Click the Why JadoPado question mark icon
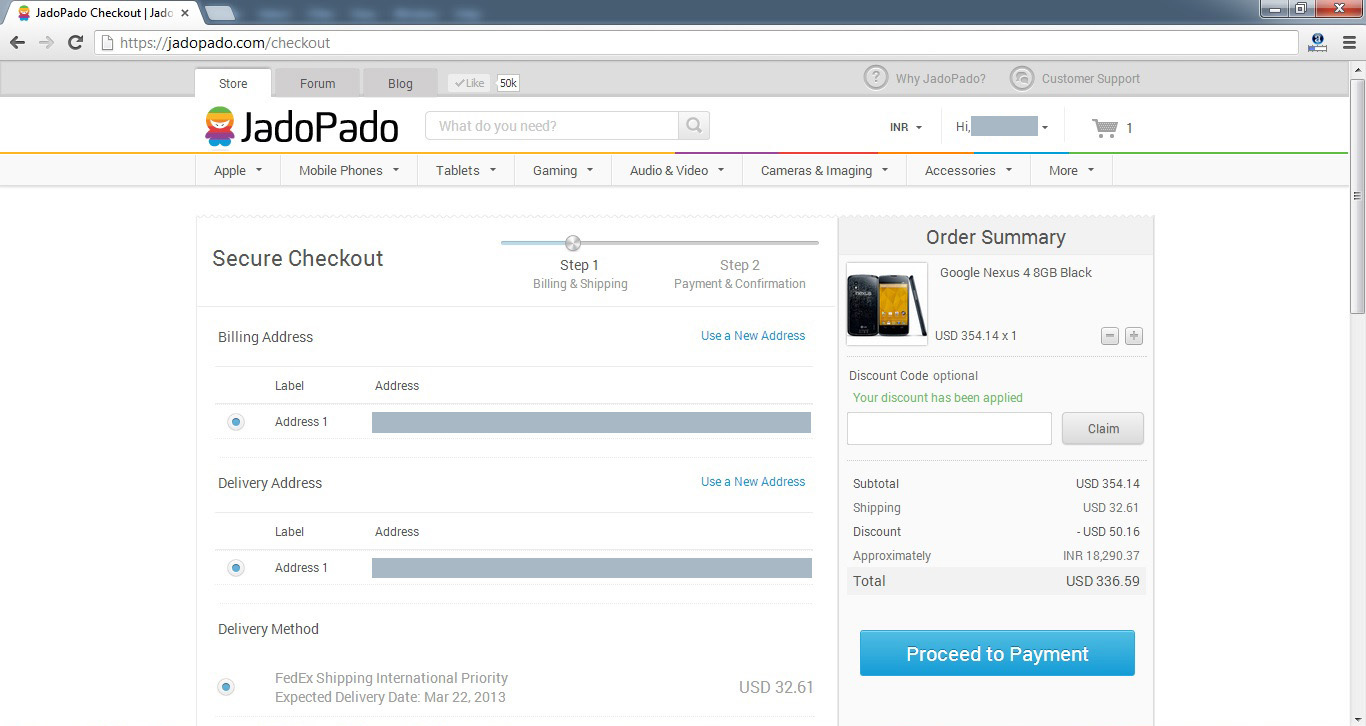This screenshot has width=1366, height=726. click(x=875, y=78)
